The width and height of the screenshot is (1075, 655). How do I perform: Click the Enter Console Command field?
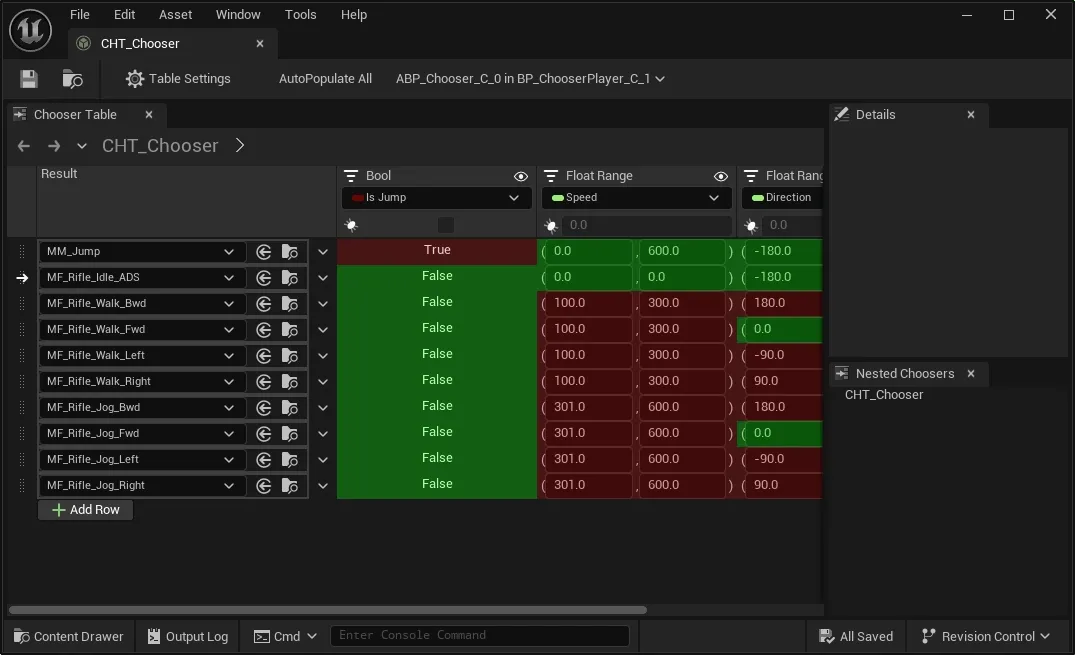480,636
